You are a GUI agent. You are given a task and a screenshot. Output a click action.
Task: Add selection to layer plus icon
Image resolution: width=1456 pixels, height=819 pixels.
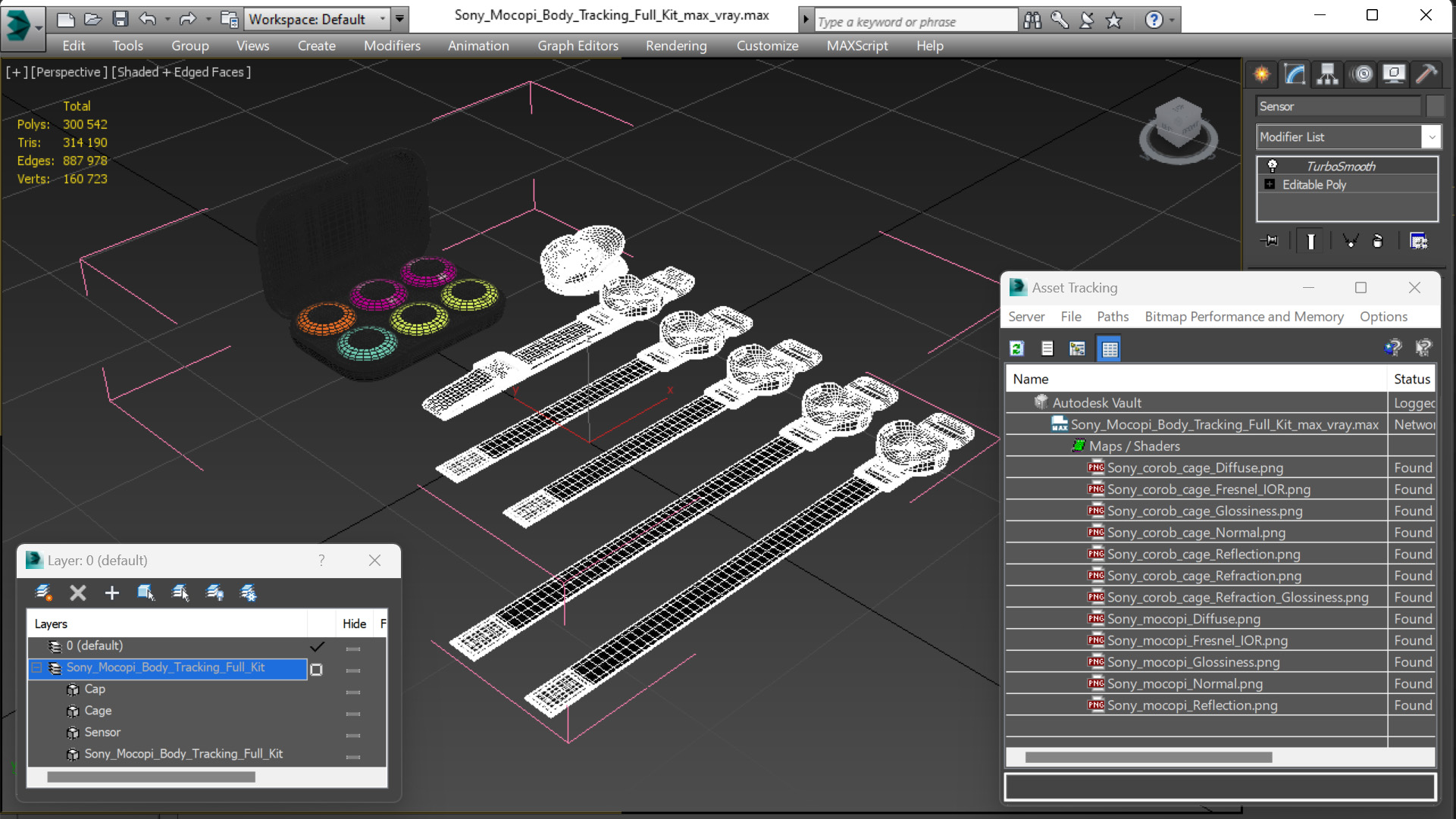coord(111,592)
